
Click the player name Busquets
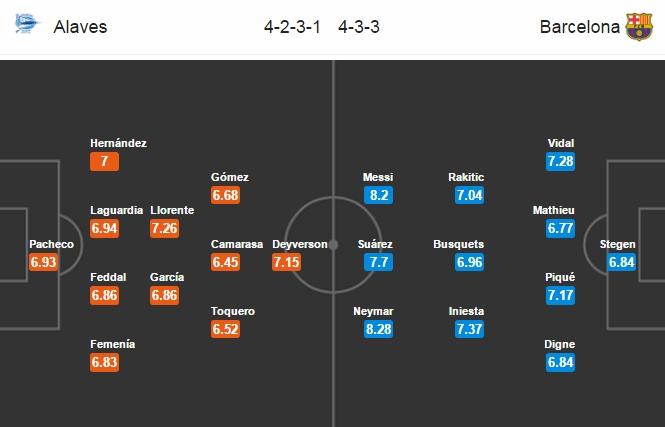tap(459, 244)
